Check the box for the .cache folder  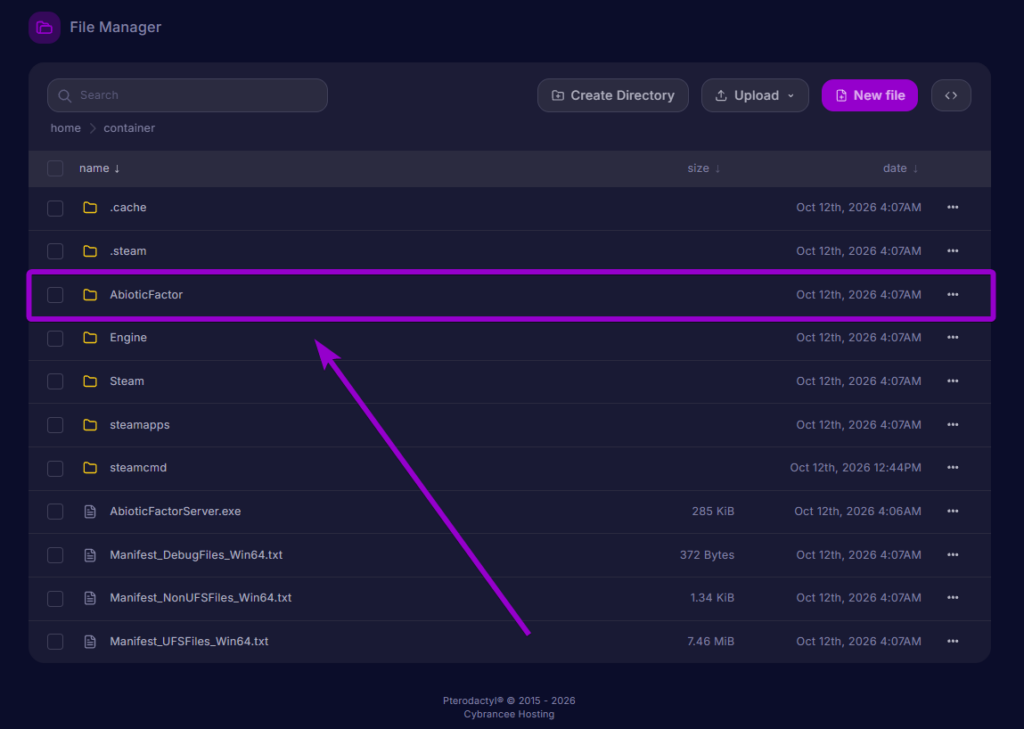56,208
